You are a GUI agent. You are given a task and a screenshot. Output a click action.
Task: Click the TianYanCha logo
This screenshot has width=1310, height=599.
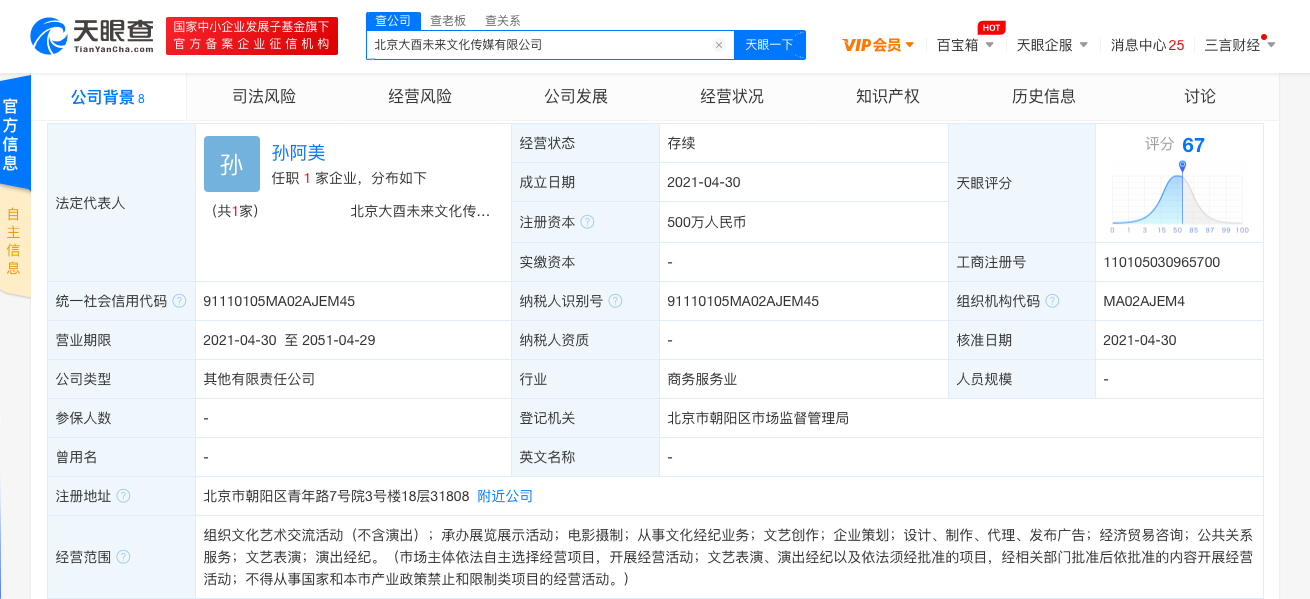click(x=93, y=36)
